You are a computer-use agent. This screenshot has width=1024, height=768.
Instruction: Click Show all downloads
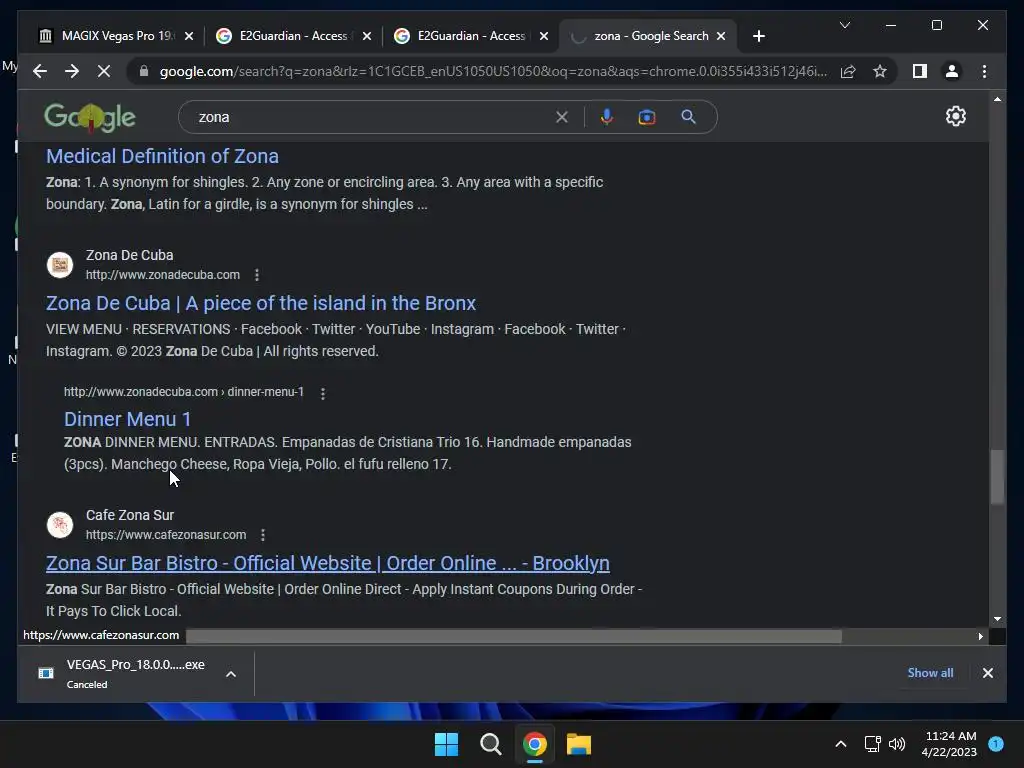coord(930,673)
